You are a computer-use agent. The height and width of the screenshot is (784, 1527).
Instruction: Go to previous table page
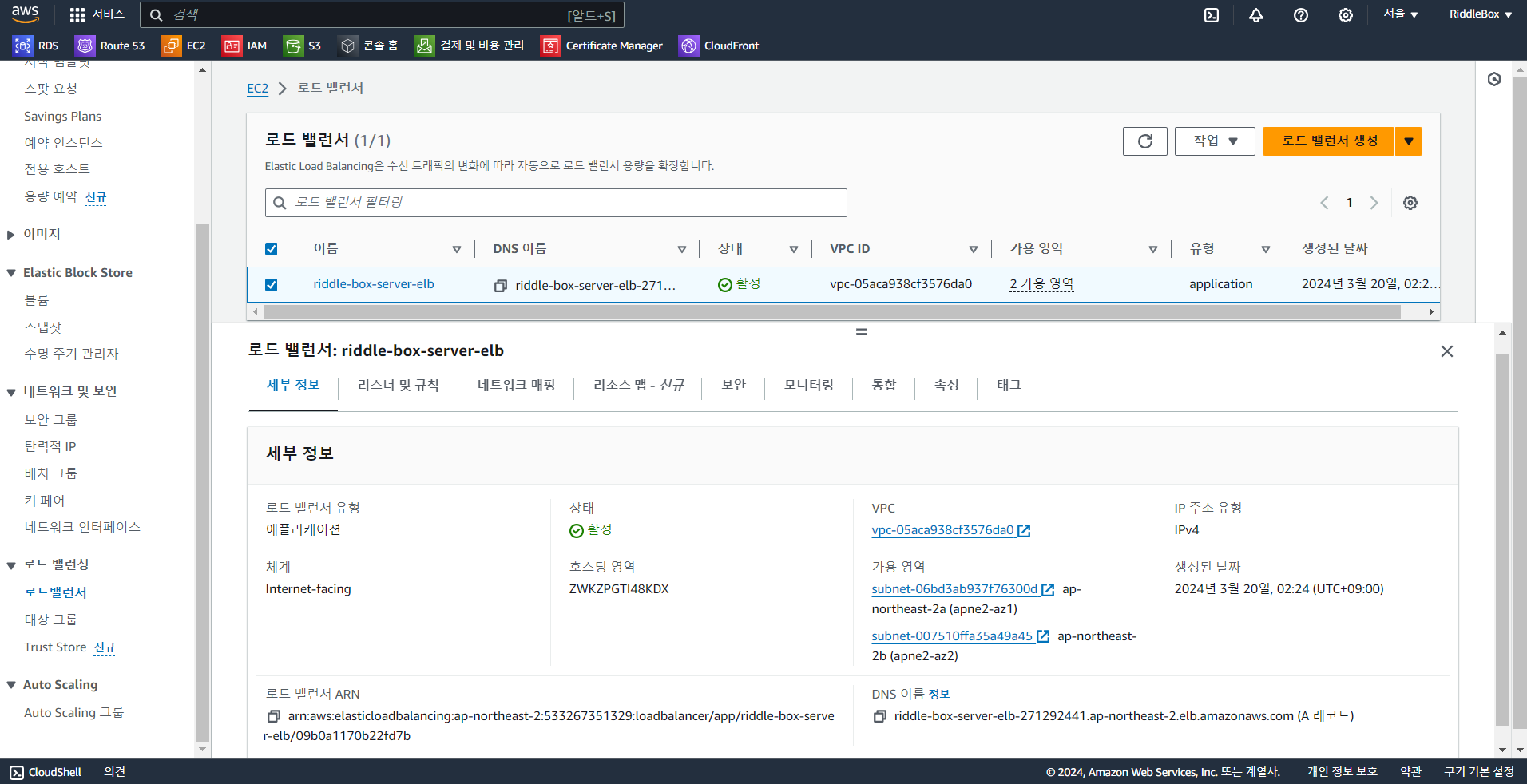1324,203
